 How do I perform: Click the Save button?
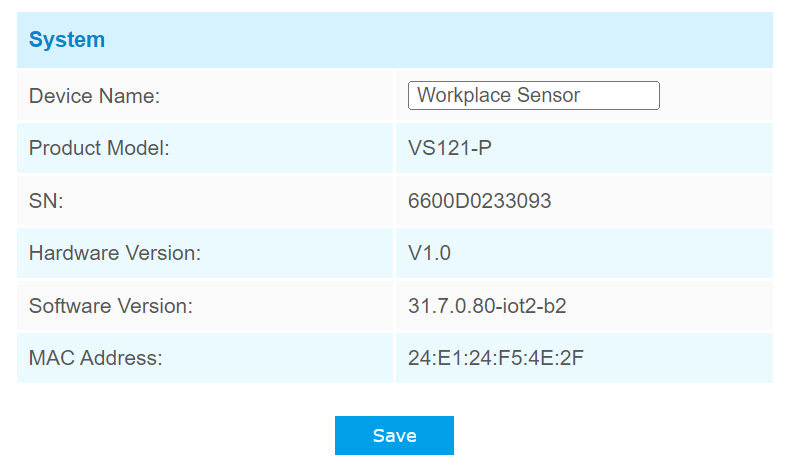394,436
